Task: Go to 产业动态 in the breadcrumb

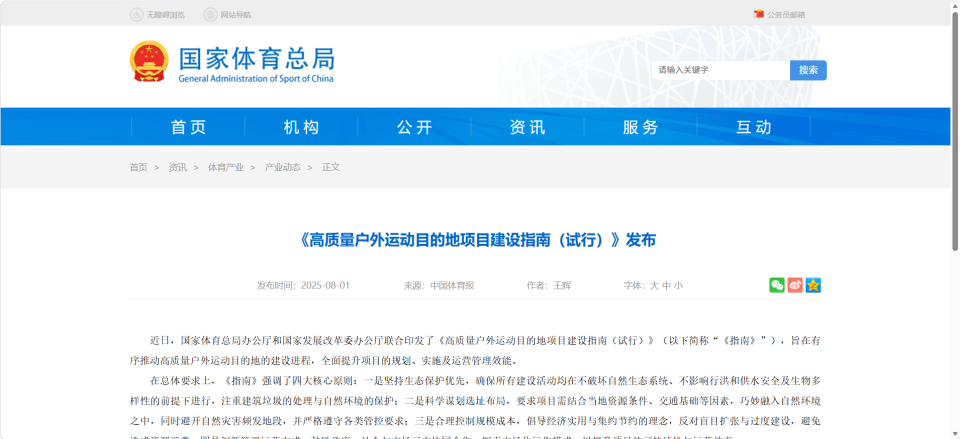Action: (x=282, y=167)
